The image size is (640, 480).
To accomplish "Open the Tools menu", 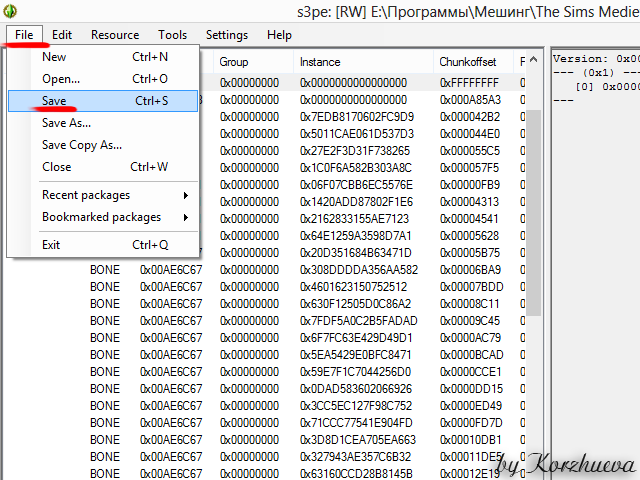I will (172, 35).
